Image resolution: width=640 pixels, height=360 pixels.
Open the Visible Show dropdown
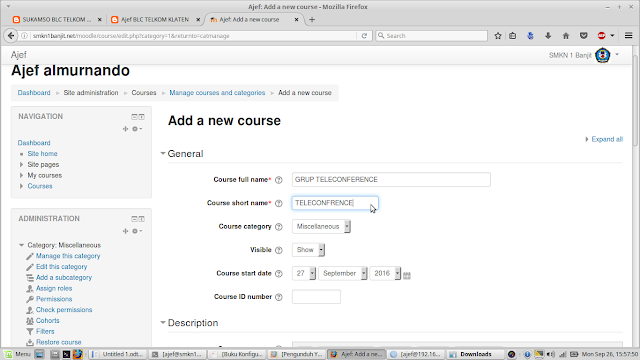[x=308, y=250]
